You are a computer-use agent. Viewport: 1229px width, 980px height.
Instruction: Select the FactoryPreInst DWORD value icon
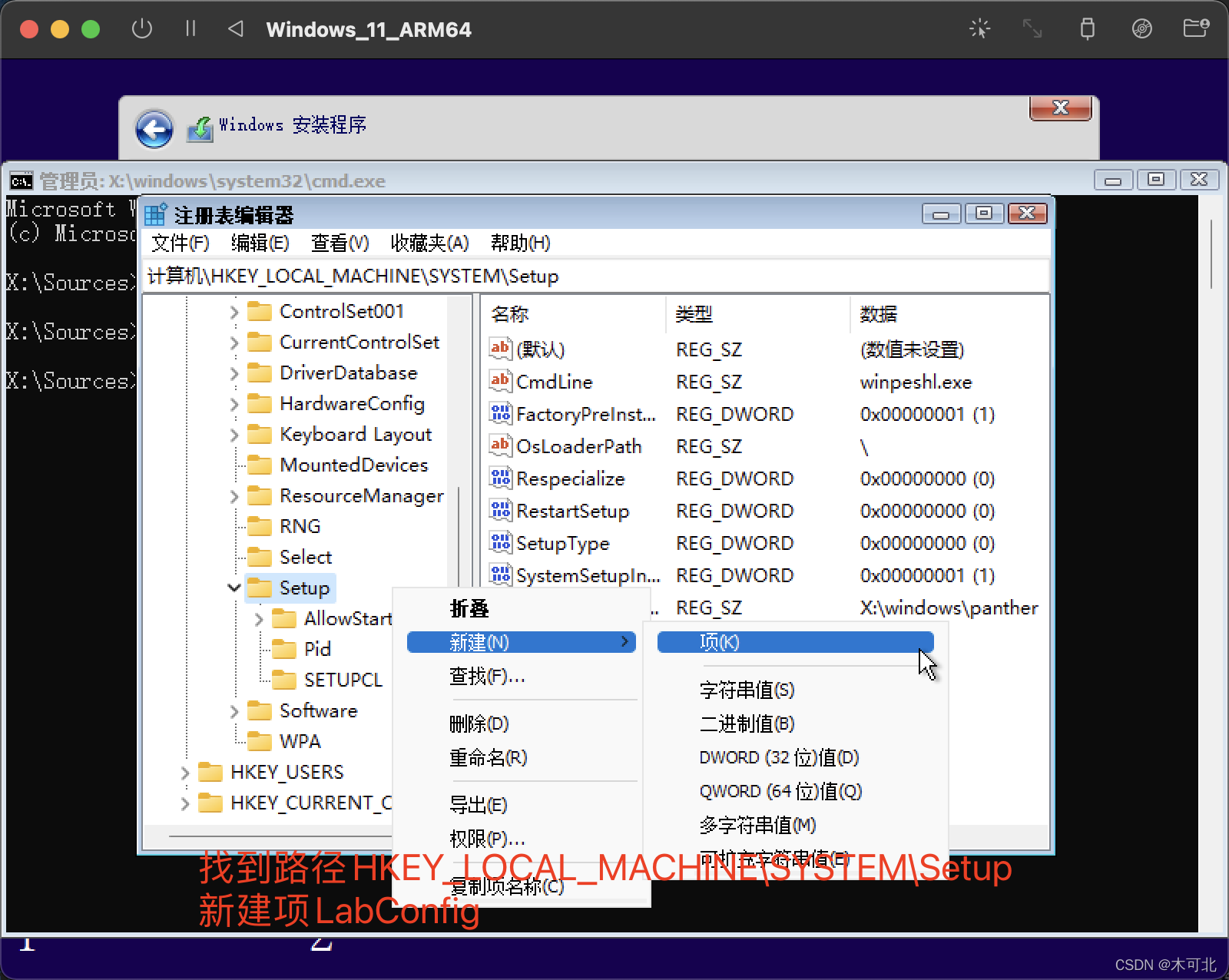coord(500,413)
